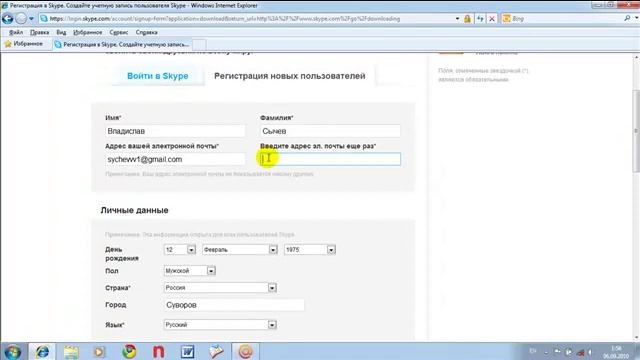640x360 pixels.
Task: Open the birth month dropdown Февраль
Action: [x=240, y=249]
